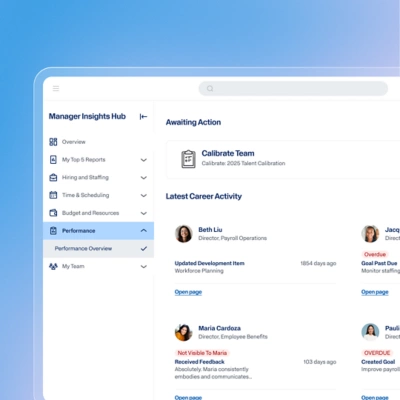Open the hamburger menu icon
Viewport: 400px width, 400px height.
(56, 88)
